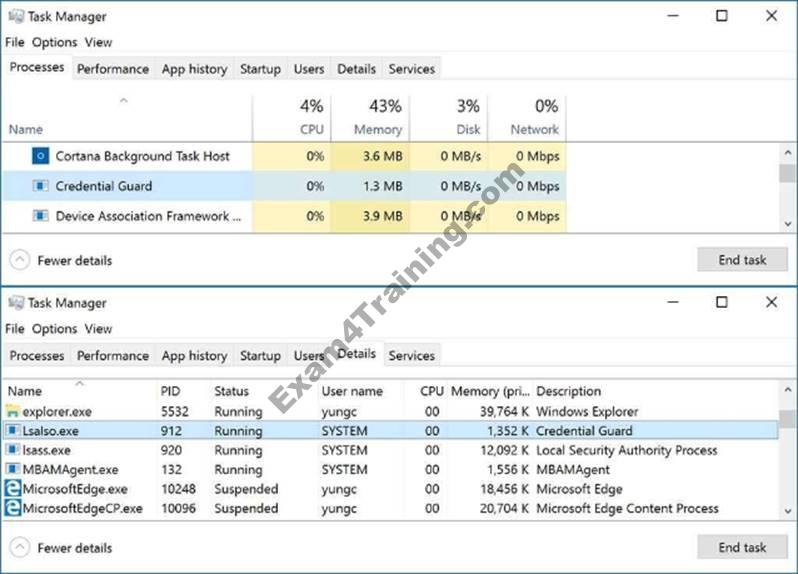
Task: Open File menu in lower Task Manager
Action: point(15,329)
